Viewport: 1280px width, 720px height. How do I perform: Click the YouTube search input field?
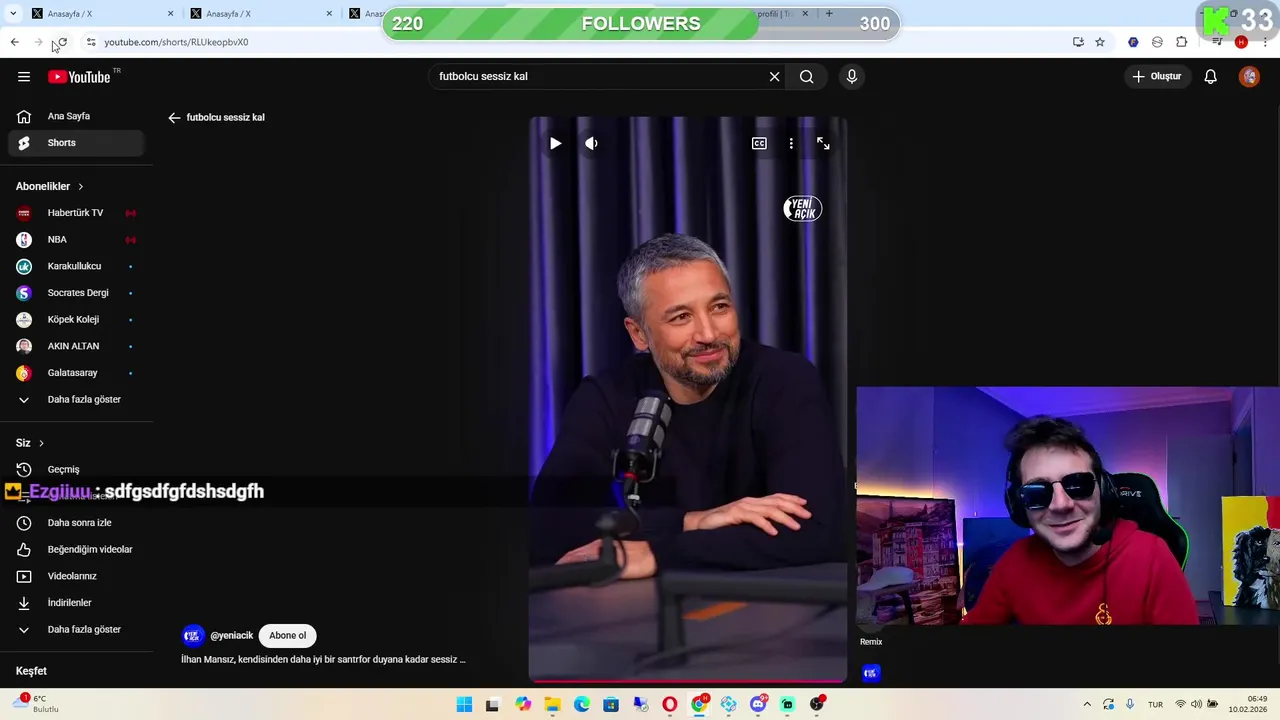pos(600,76)
